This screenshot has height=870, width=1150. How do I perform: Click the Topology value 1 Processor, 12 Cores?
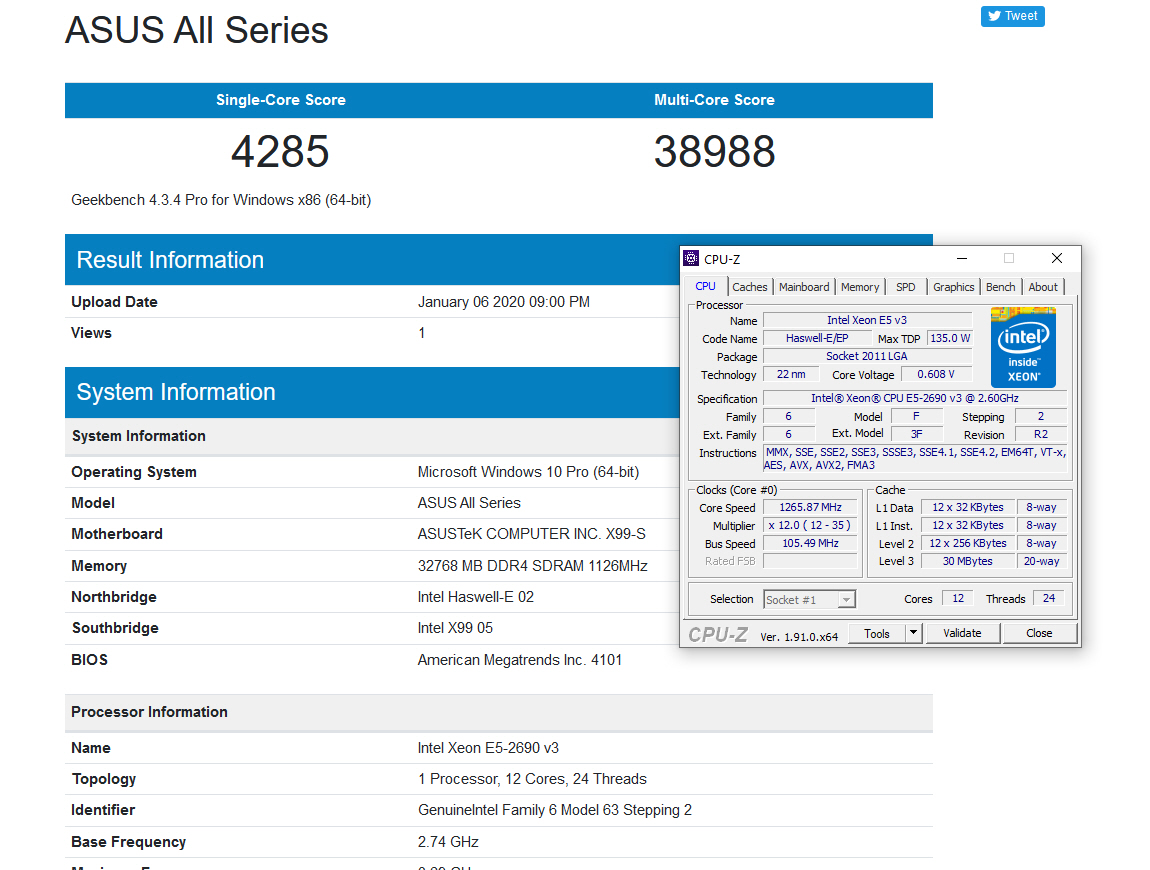point(532,779)
